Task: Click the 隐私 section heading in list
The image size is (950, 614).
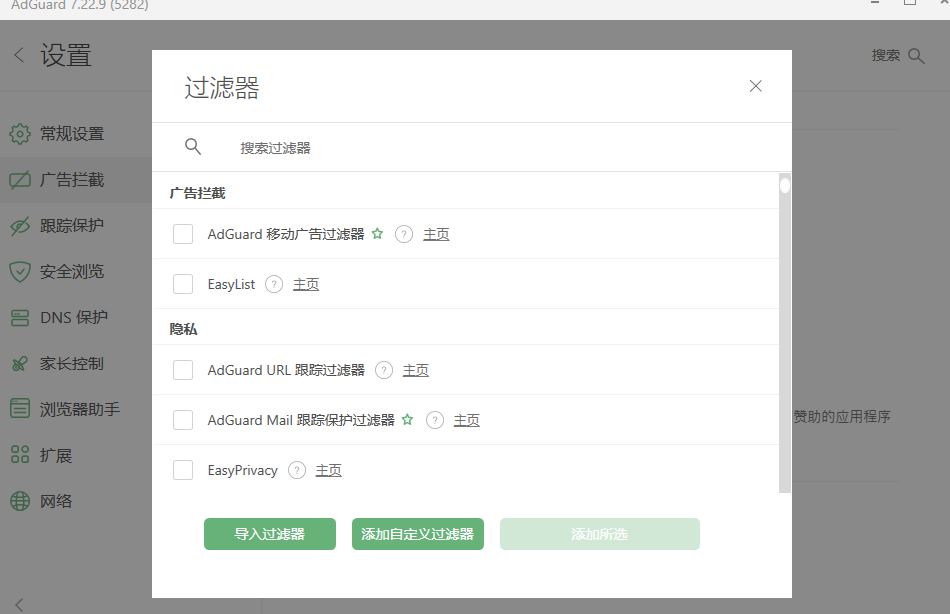Action: [x=184, y=329]
